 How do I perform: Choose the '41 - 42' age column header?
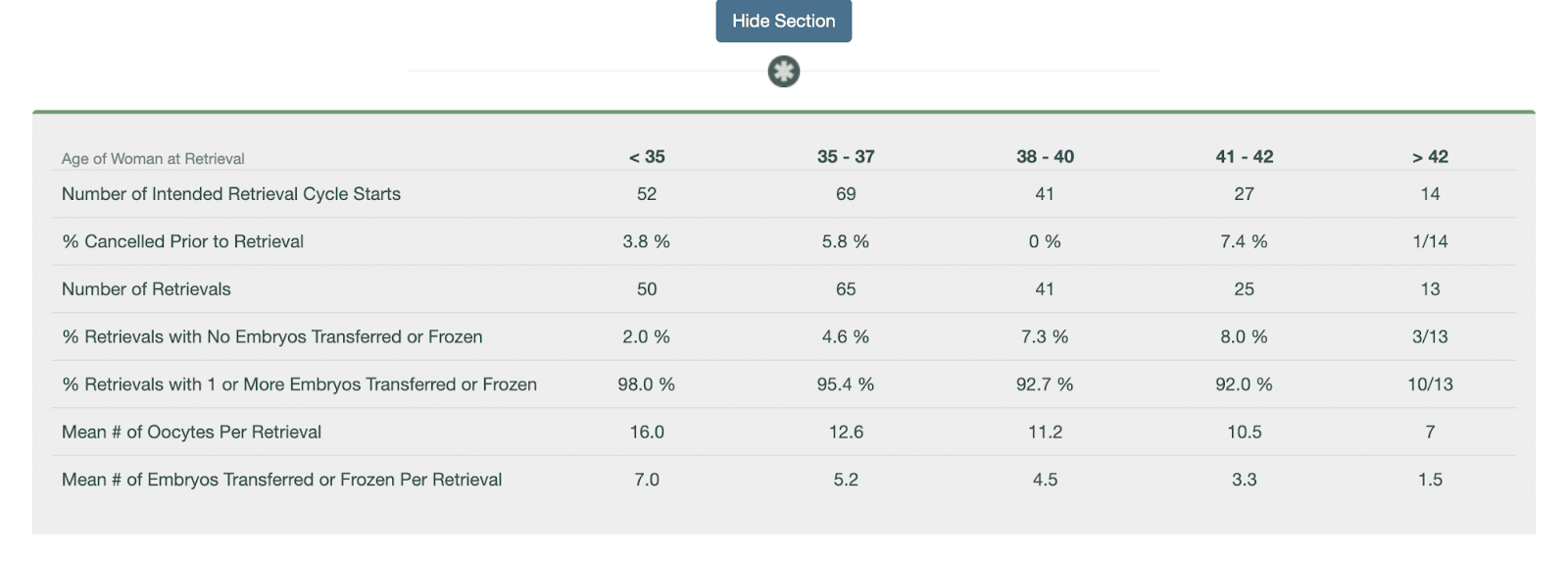(1244, 157)
